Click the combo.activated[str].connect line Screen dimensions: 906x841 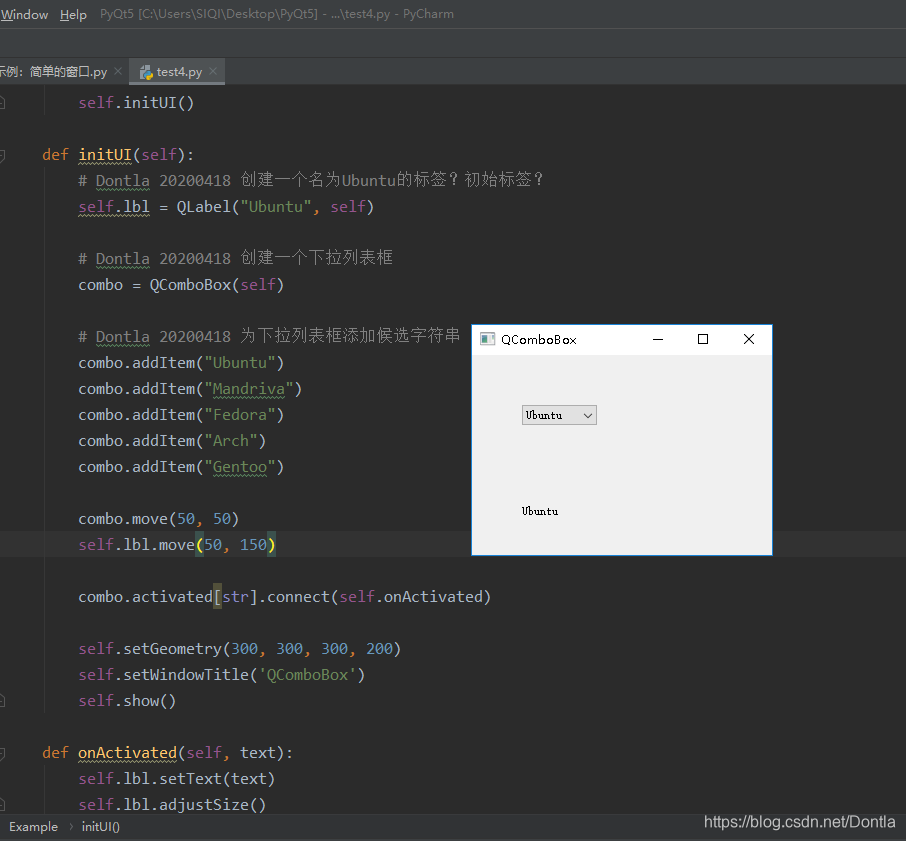(x=284, y=597)
